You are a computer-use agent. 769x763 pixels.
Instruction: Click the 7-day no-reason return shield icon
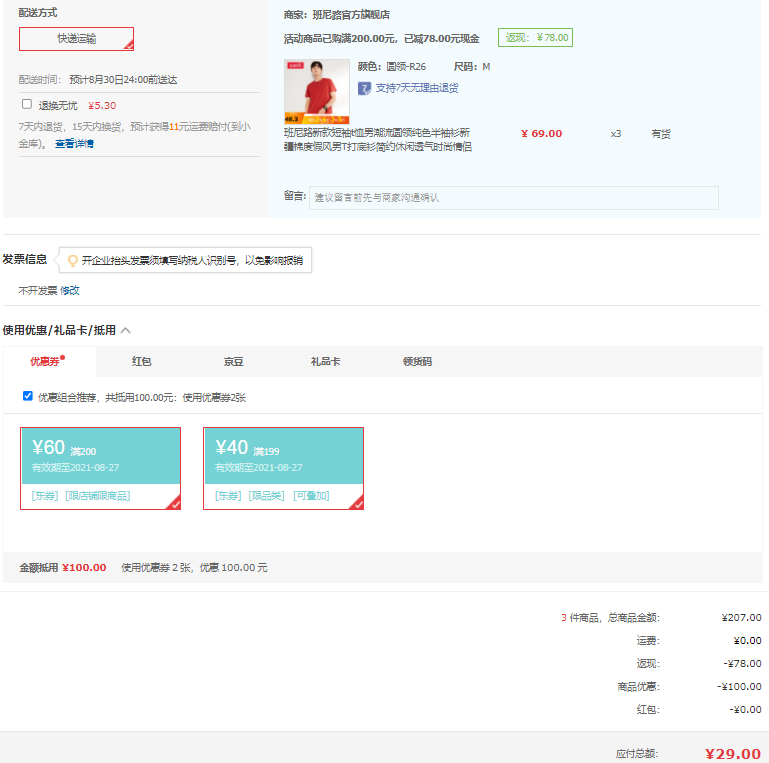click(364, 88)
